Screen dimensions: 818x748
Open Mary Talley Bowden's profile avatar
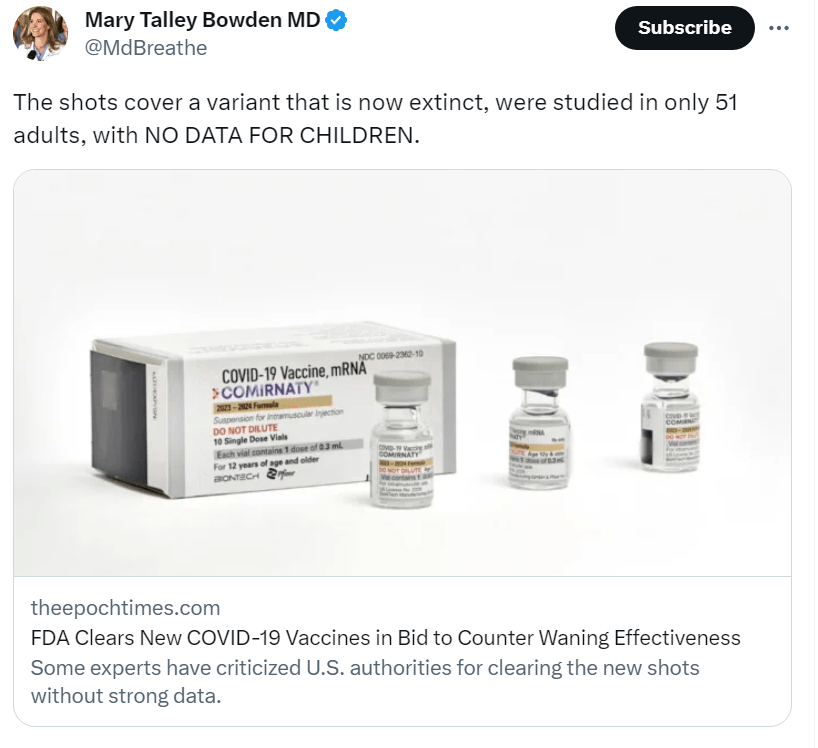click(x=40, y=34)
